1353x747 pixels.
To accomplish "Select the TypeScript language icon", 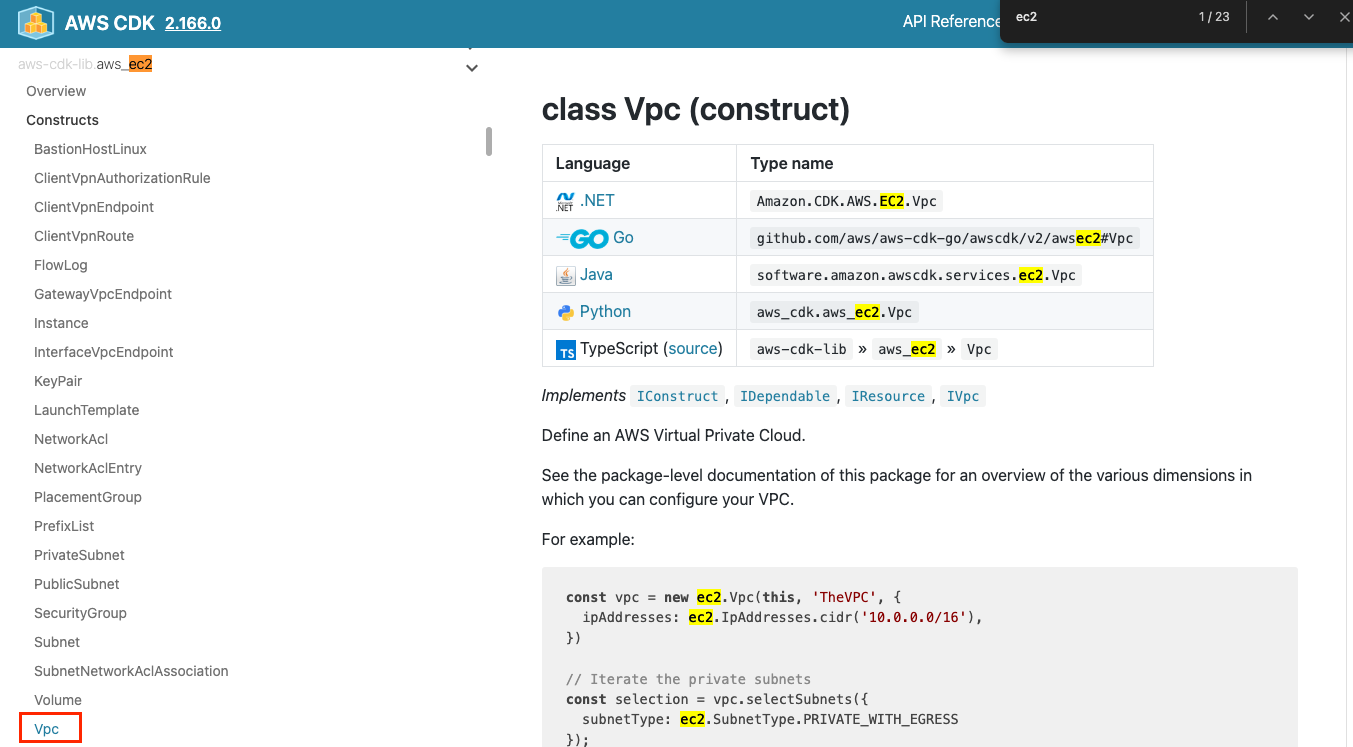I will [566, 349].
